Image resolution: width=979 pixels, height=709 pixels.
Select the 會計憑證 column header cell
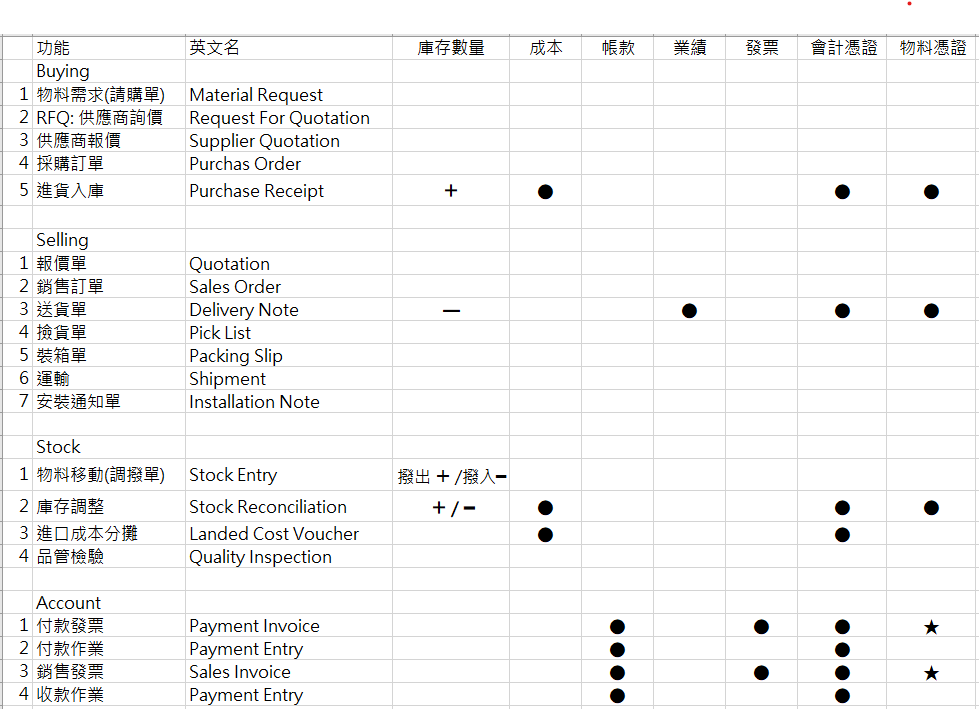pos(843,48)
